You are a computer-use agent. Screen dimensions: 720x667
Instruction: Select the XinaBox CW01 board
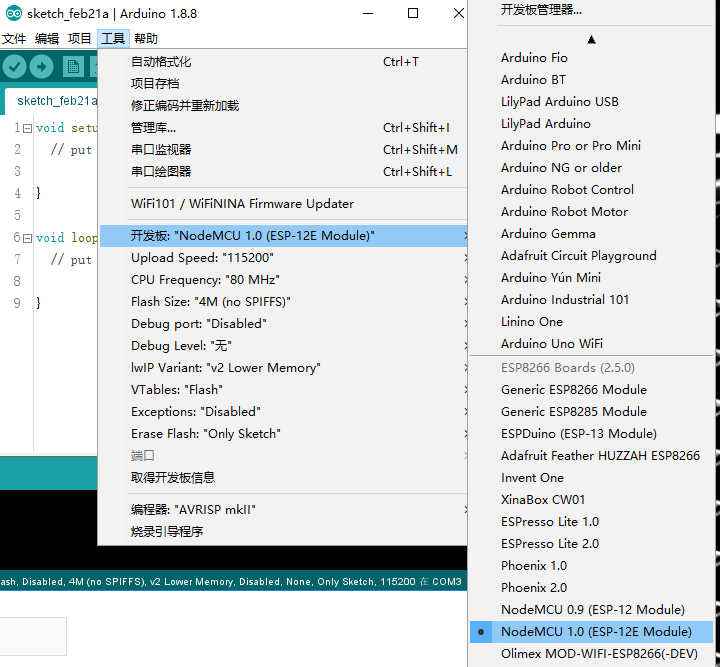pos(591,500)
